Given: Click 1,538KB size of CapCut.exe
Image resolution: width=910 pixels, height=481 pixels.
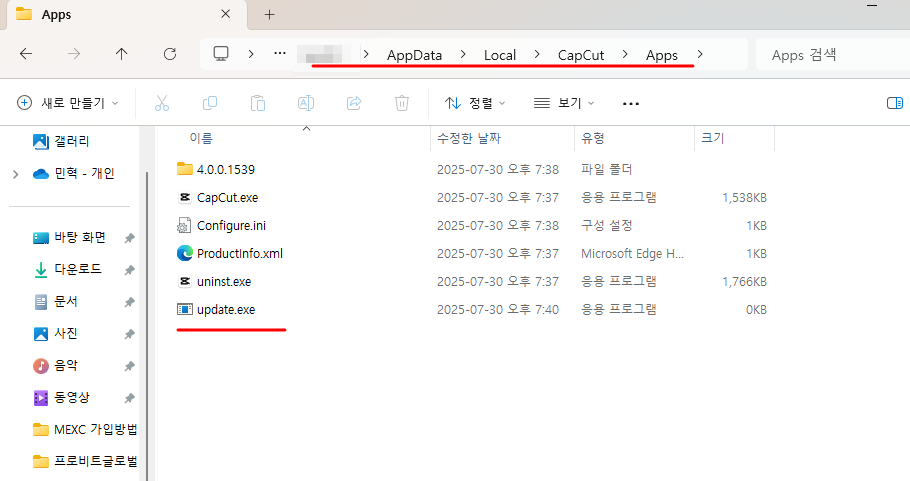Looking at the screenshot, I should 744,198.
